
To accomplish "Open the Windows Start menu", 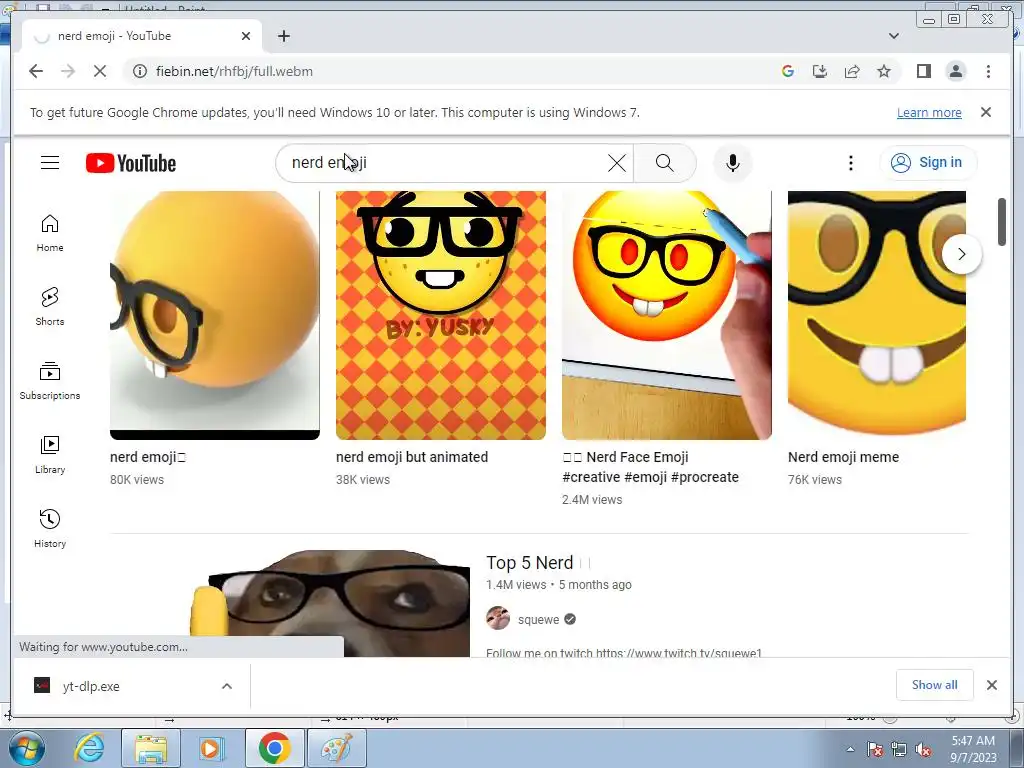I will (26, 748).
